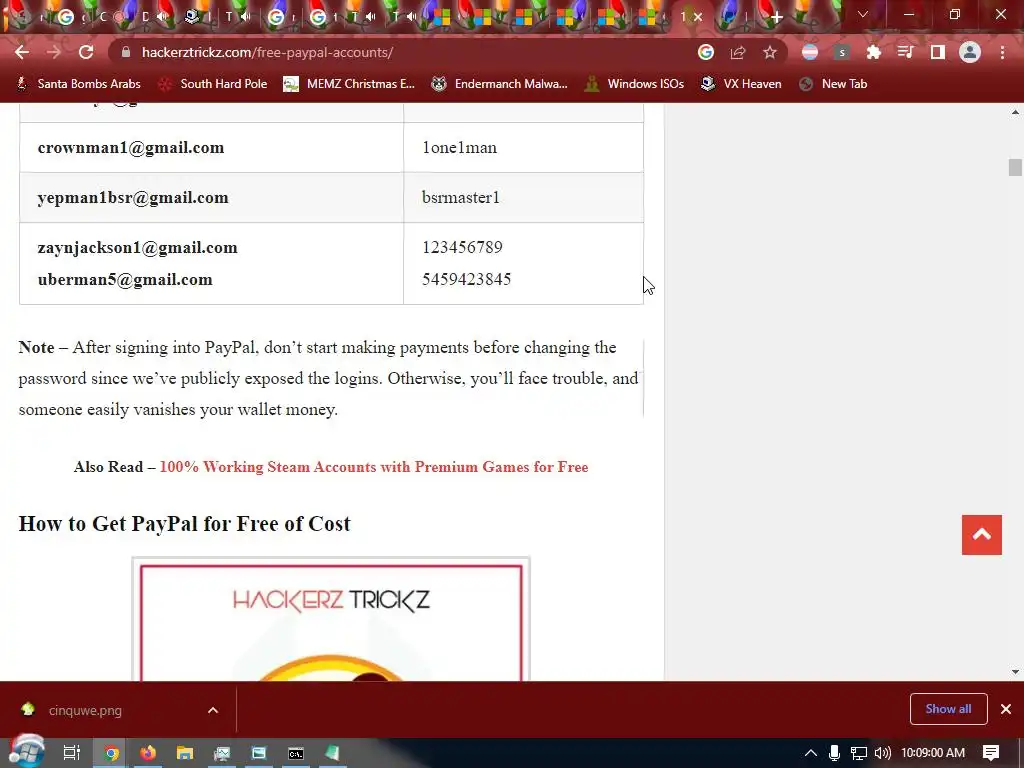Expand the cinquwe.png download options chevron
Viewport: 1024px width, 768px height.
point(213,711)
